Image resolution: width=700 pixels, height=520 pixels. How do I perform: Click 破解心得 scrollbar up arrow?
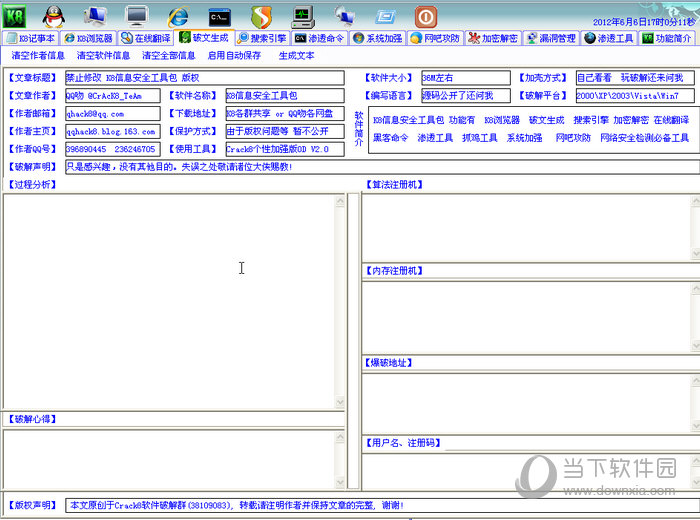click(x=340, y=437)
